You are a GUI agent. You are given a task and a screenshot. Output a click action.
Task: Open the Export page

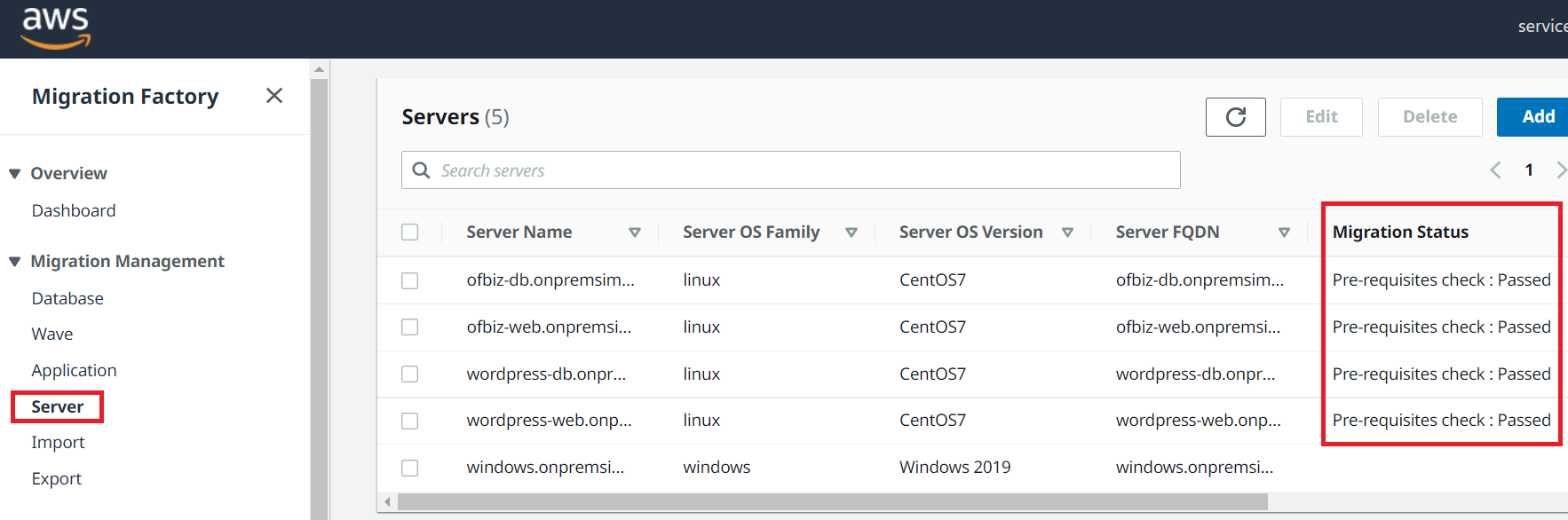point(57,478)
